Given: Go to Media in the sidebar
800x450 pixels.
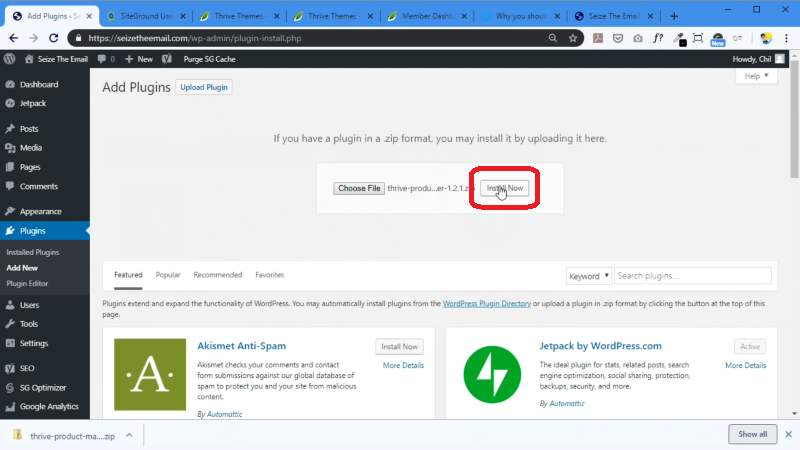Looking at the screenshot, I should pyautogui.click(x=31, y=148).
